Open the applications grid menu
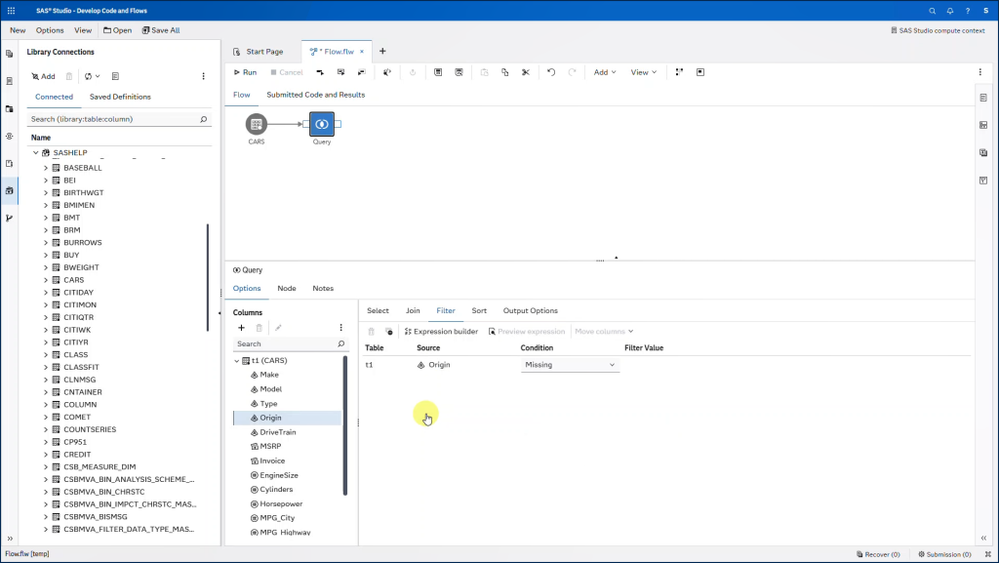Screen dimensions: 999x563 tap(11, 10)
